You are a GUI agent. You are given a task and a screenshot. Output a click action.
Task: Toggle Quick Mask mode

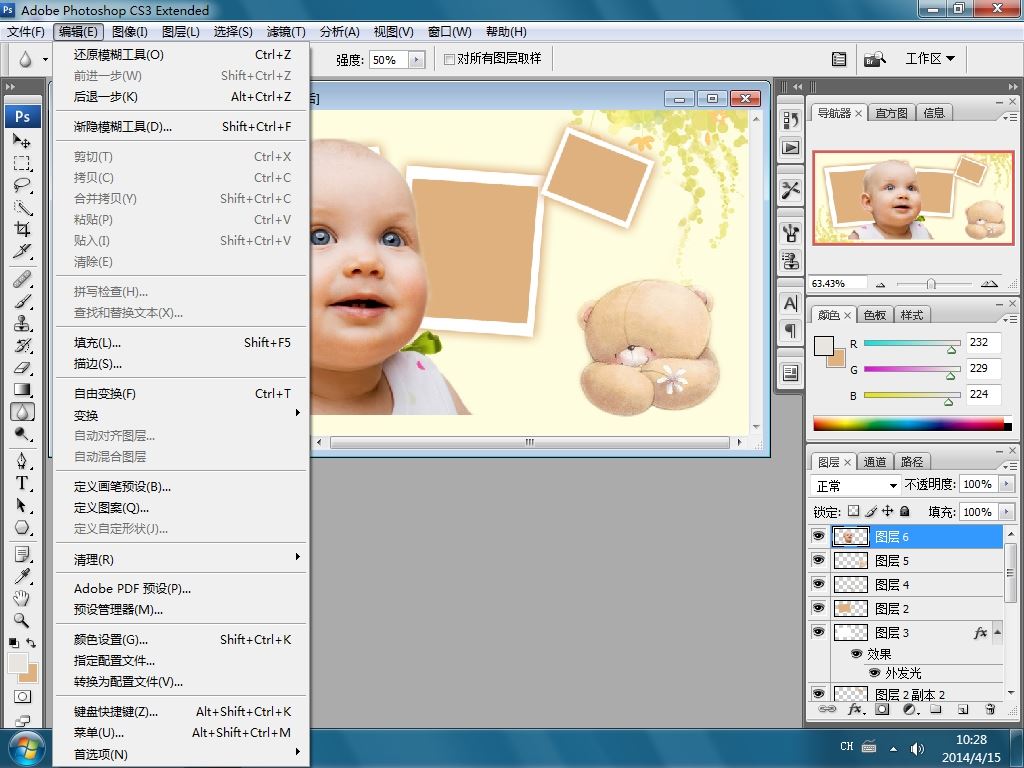[x=22, y=697]
